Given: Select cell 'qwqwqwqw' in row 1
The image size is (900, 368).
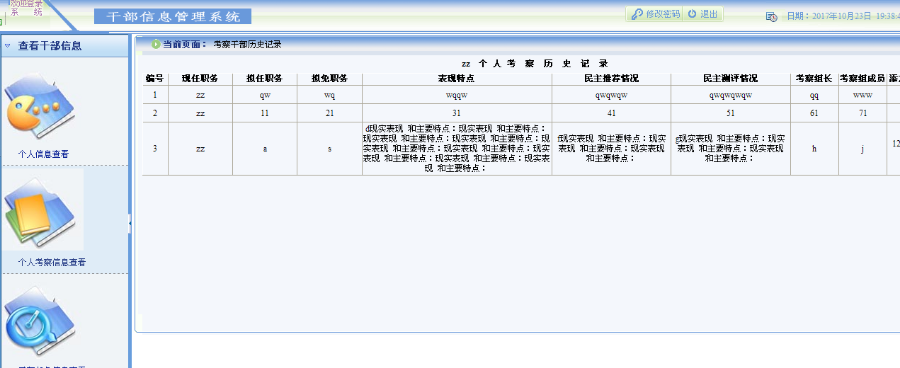Looking at the screenshot, I should (730, 95).
